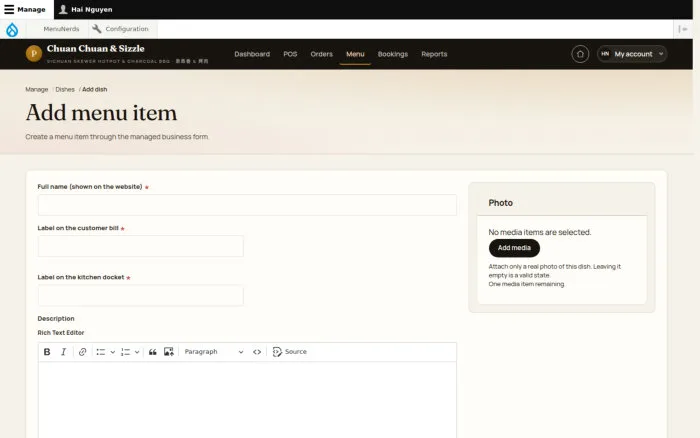This screenshot has width=700, height=438.
Task: Click the 'Add dish' breadcrumb text
Action: (95, 89)
